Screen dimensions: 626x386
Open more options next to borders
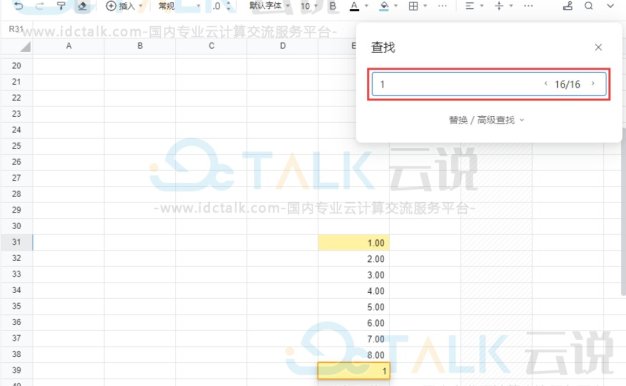pos(442,6)
